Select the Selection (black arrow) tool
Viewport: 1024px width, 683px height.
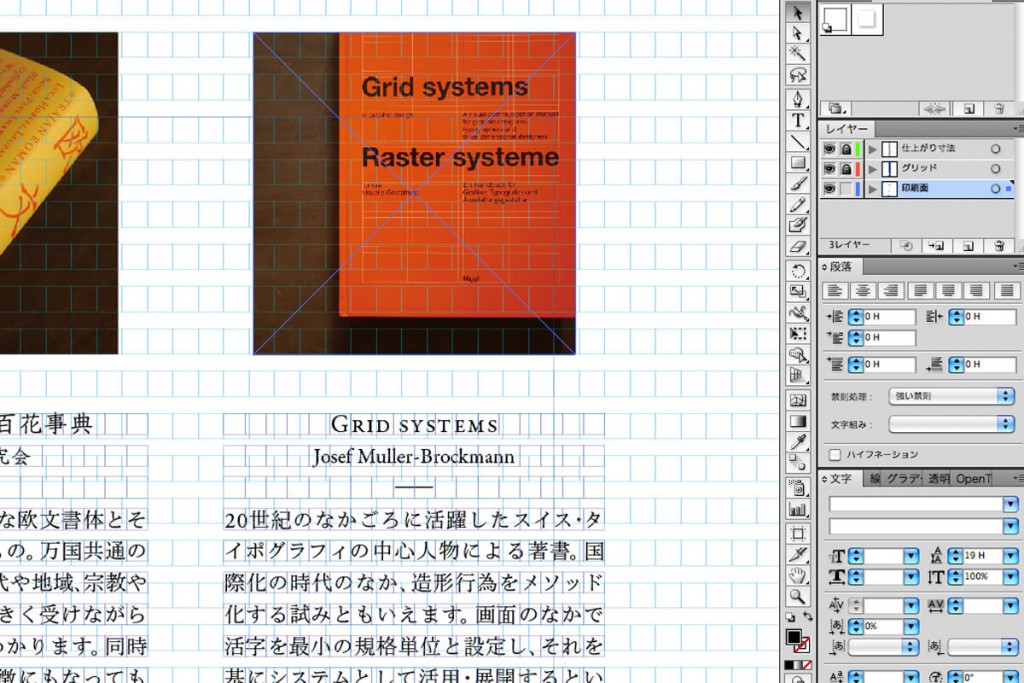[797, 12]
